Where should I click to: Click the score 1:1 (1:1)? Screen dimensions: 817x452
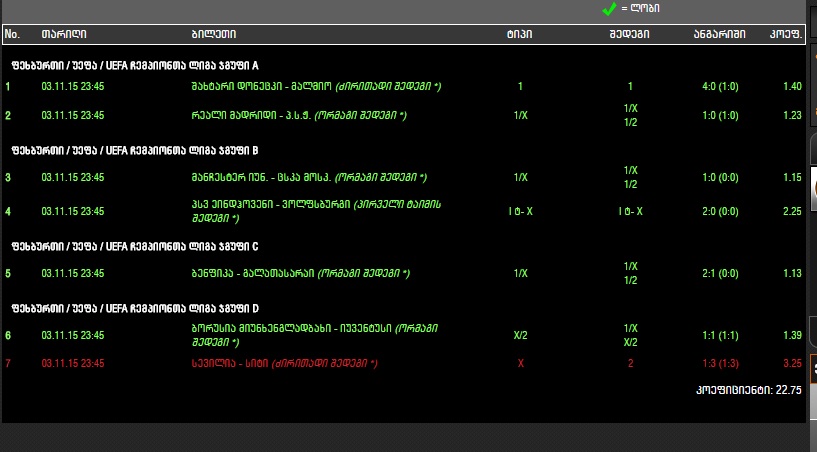(x=720, y=335)
